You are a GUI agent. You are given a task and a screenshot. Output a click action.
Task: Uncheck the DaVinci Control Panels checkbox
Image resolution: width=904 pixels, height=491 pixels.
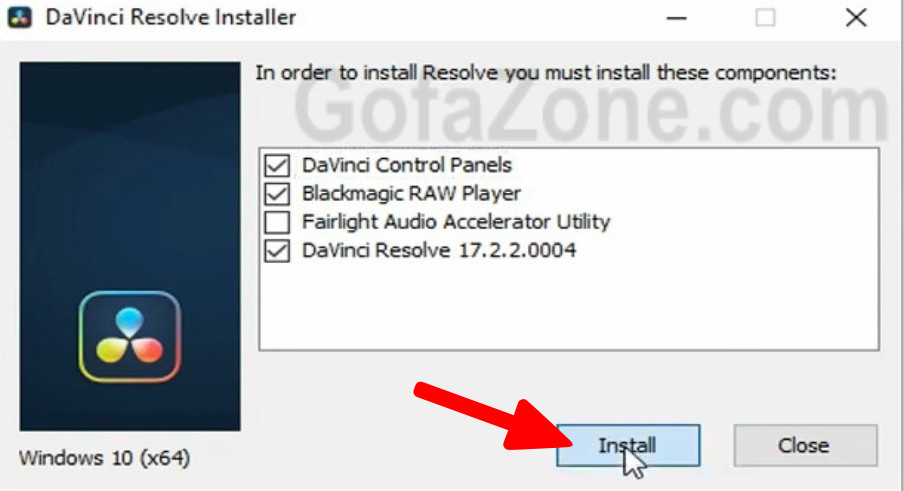[277, 165]
